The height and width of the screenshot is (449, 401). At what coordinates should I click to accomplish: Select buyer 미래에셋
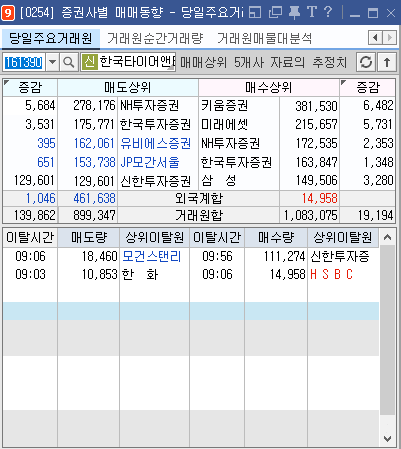224,124
